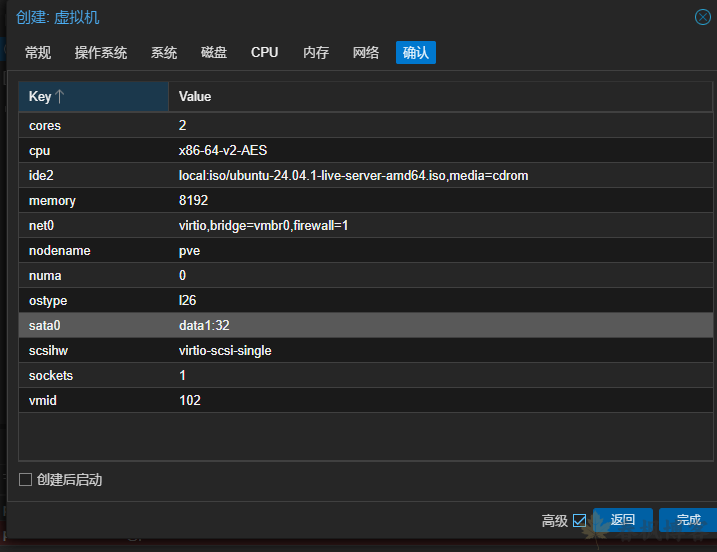Screen dimensions: 717x552
Task: Click the pve value
Action: [x=189, y=251]
